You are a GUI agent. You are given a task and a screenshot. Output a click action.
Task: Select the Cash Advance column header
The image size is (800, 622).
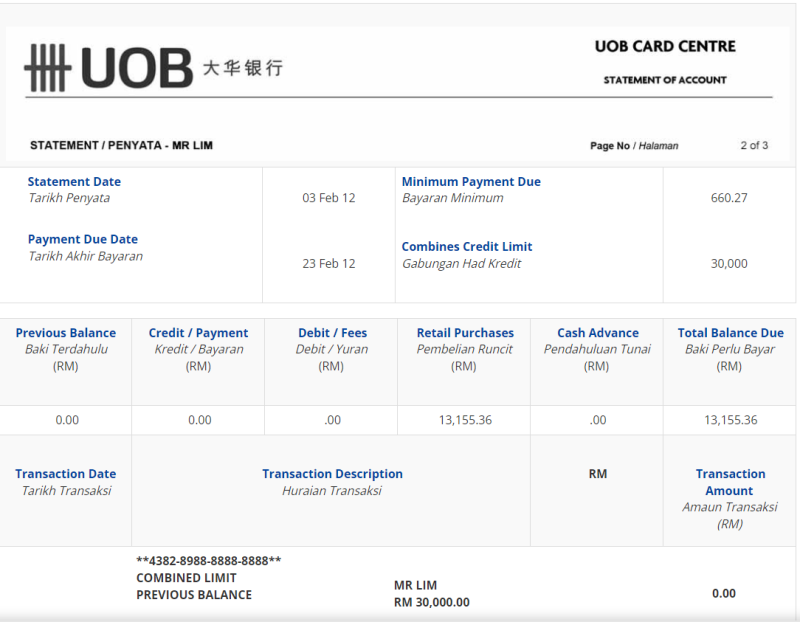tap(598, 333)
